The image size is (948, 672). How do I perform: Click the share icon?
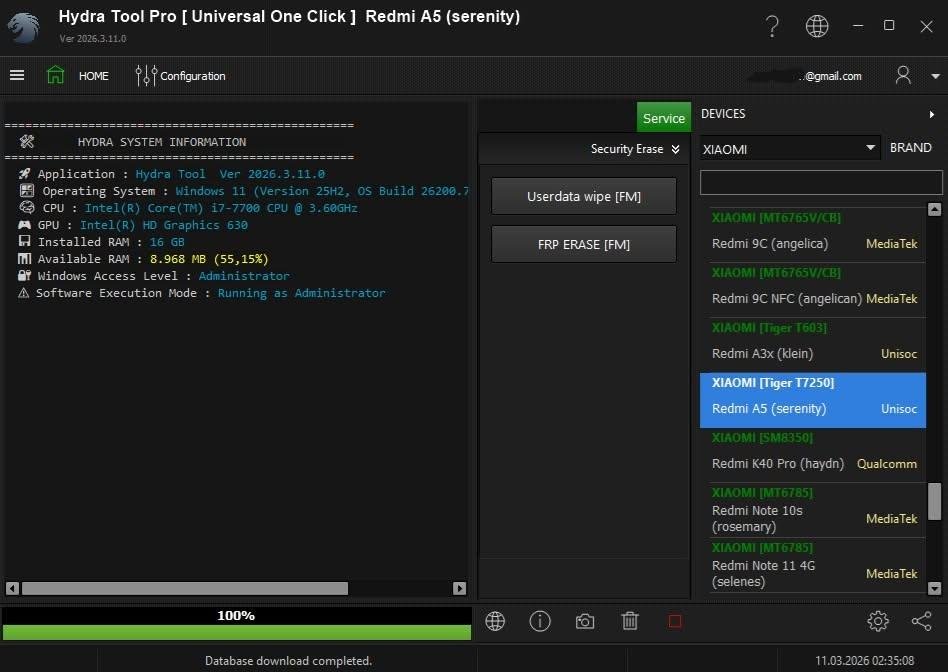click(x=922, y=621)
